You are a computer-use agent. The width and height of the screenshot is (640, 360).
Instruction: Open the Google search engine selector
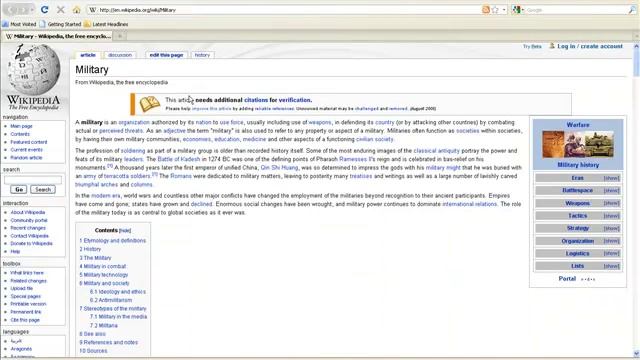pyautogui.click(x=518, y=10)
